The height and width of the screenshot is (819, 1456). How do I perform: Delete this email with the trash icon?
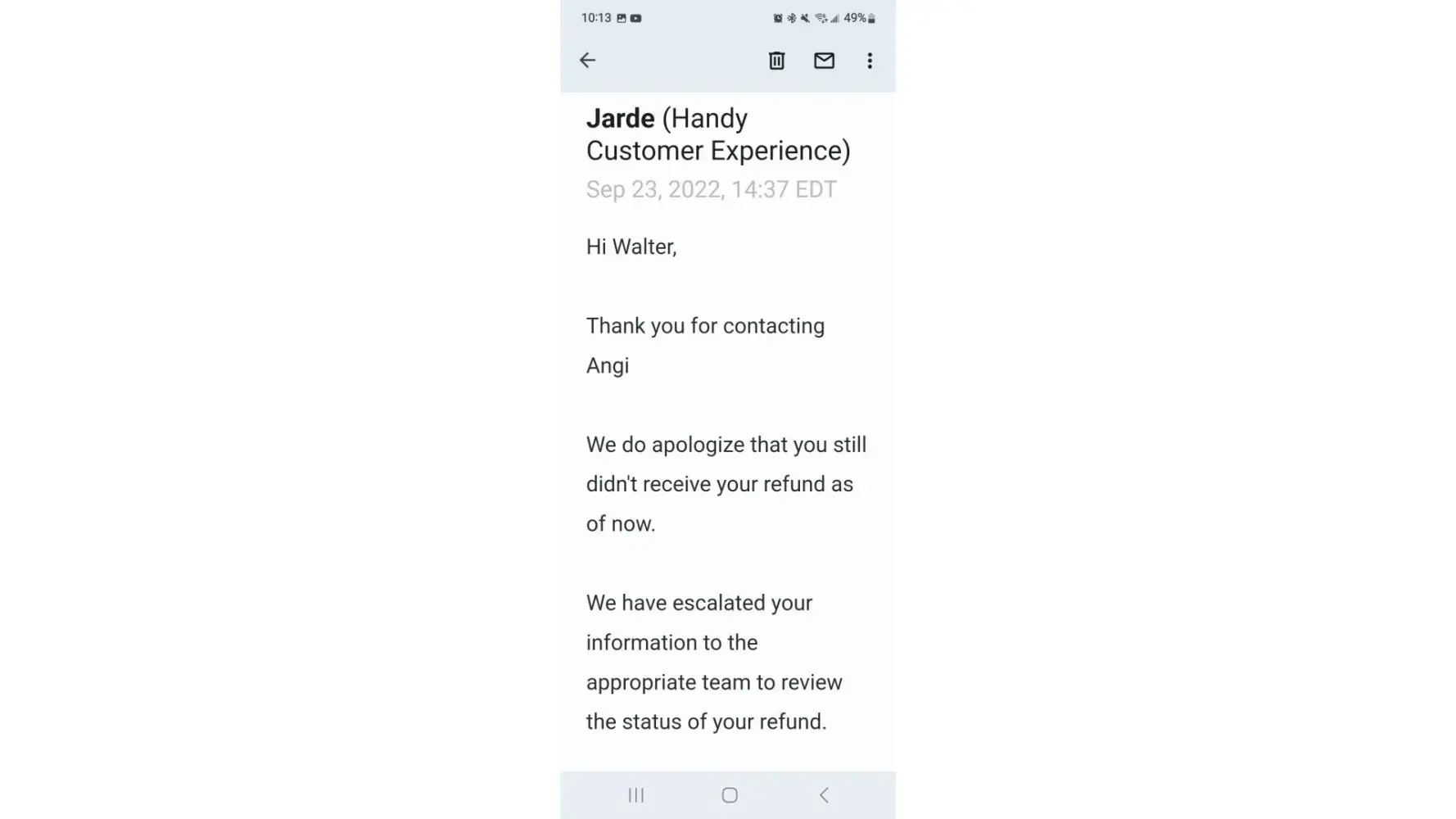(776, 60)
